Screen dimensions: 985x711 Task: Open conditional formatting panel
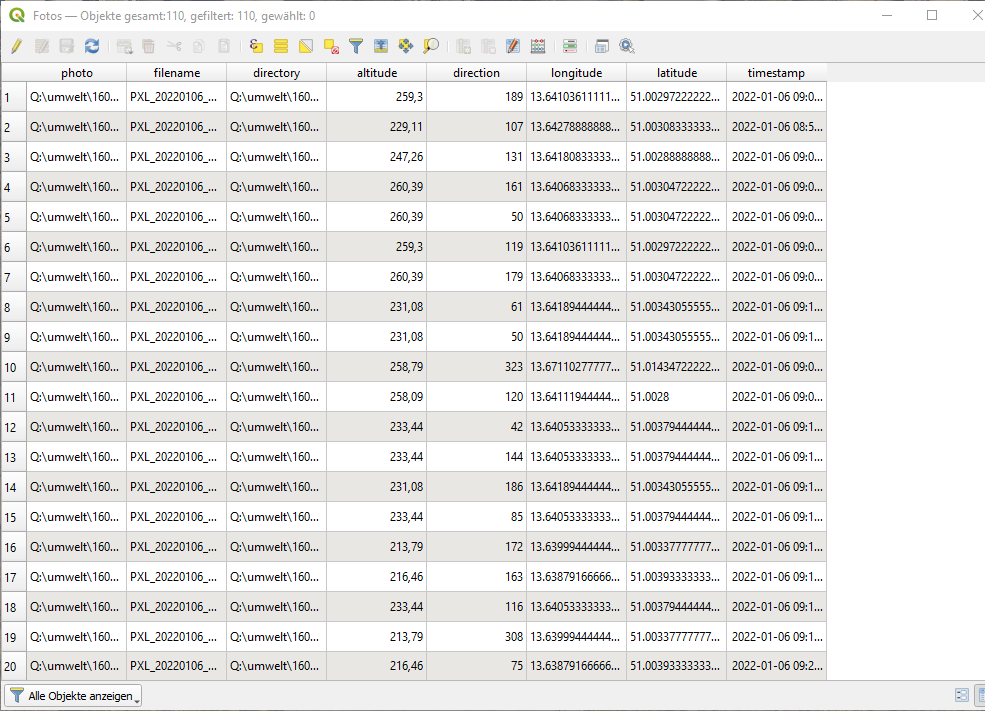click(x=570, y=46)
